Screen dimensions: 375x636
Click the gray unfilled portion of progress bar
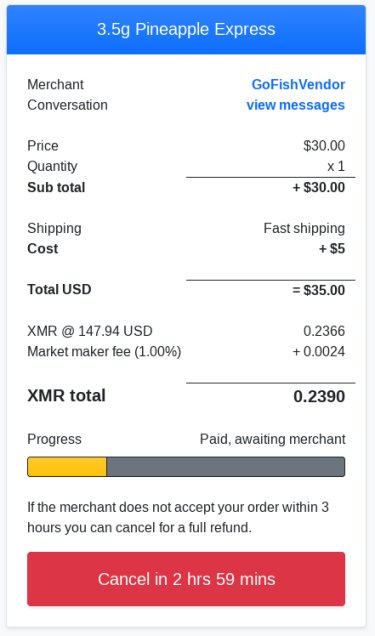tap(225, 467)
